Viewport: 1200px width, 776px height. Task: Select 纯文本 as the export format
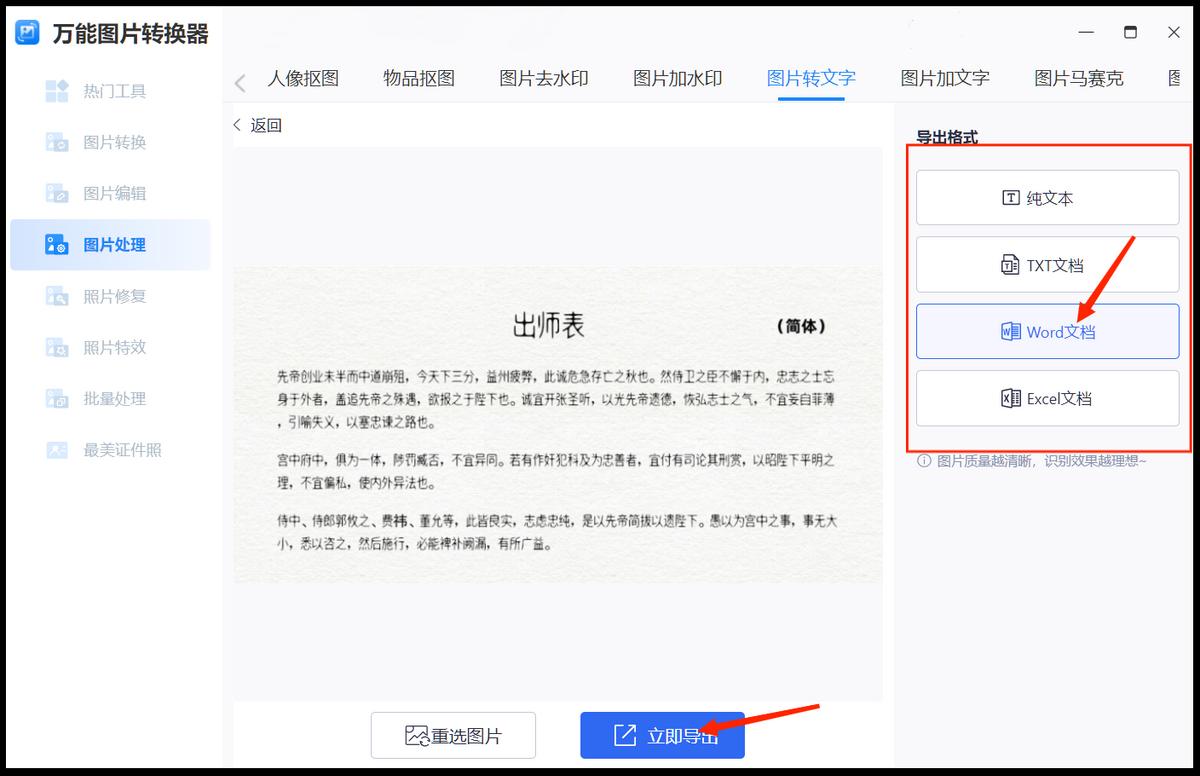pos(1047,197)
